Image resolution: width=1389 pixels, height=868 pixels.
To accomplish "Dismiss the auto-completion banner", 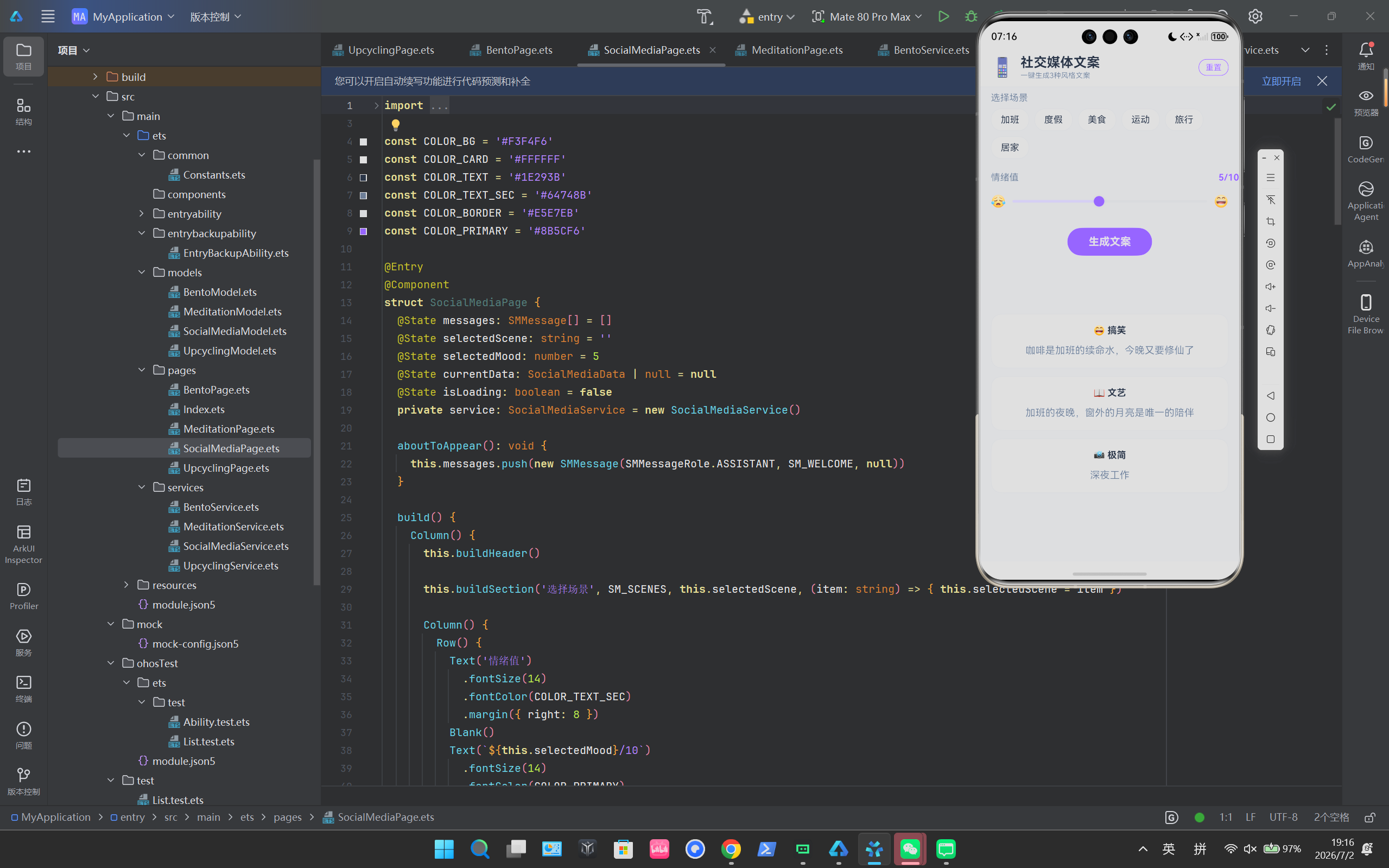I will point(1322,81).
